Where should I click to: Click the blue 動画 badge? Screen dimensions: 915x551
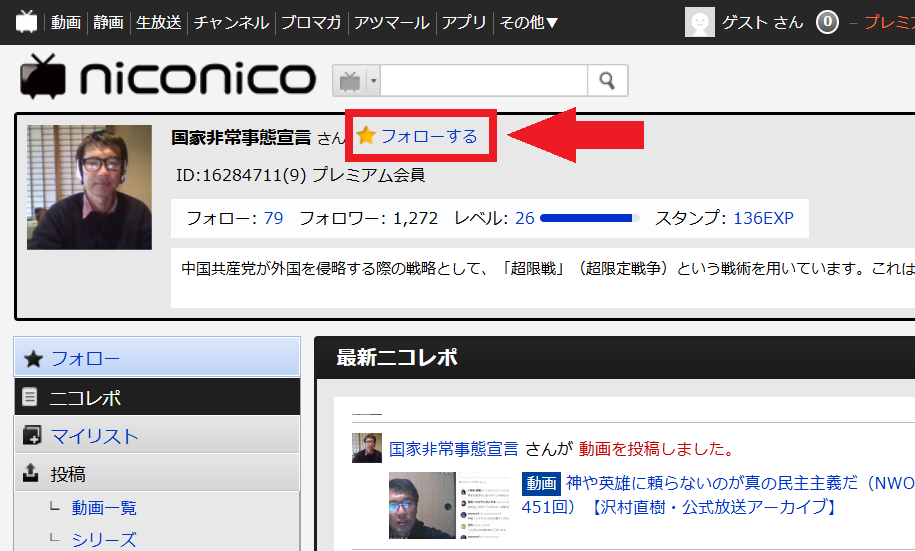click(x=541, y=483)
